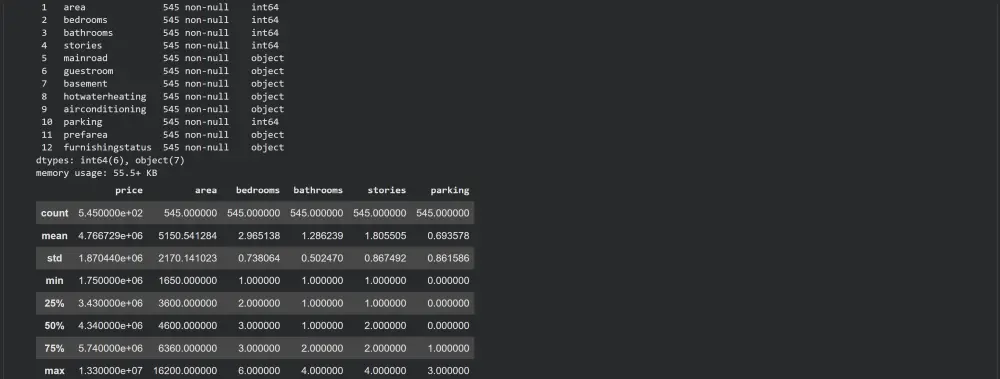This screenshot has height=379, width=1000.
Task: Select the 'stories' column header in table
Action: pos(386,190)
